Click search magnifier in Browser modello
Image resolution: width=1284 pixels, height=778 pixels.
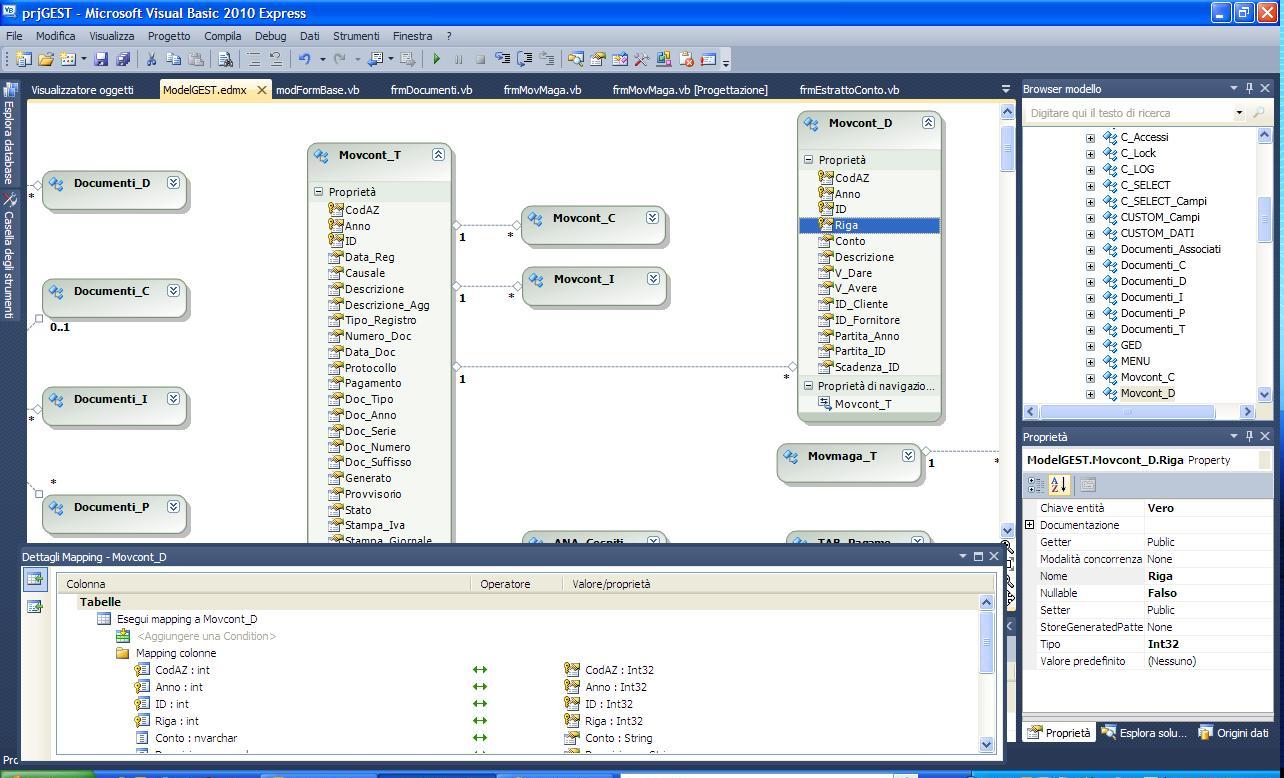pos(1261,113)
